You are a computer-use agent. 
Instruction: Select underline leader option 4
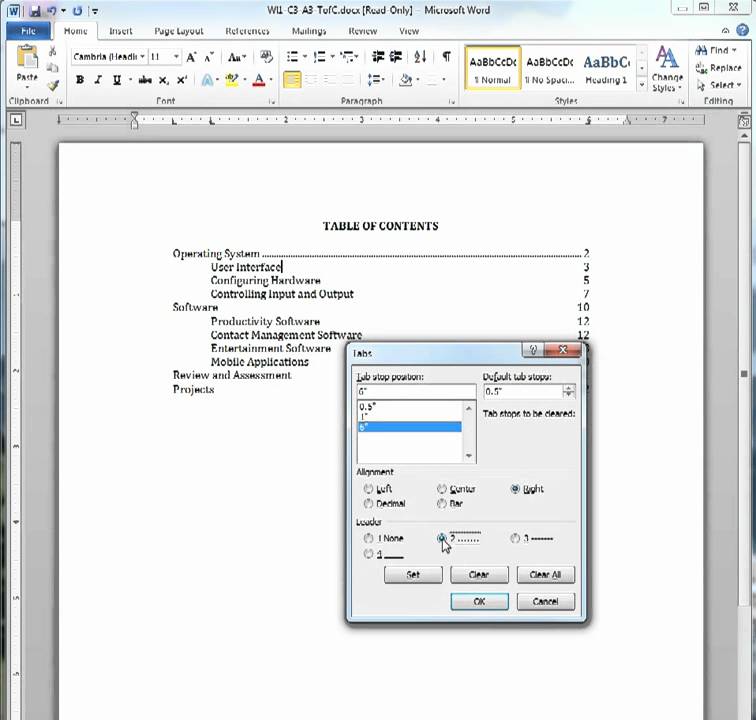[x=368, y=554]
